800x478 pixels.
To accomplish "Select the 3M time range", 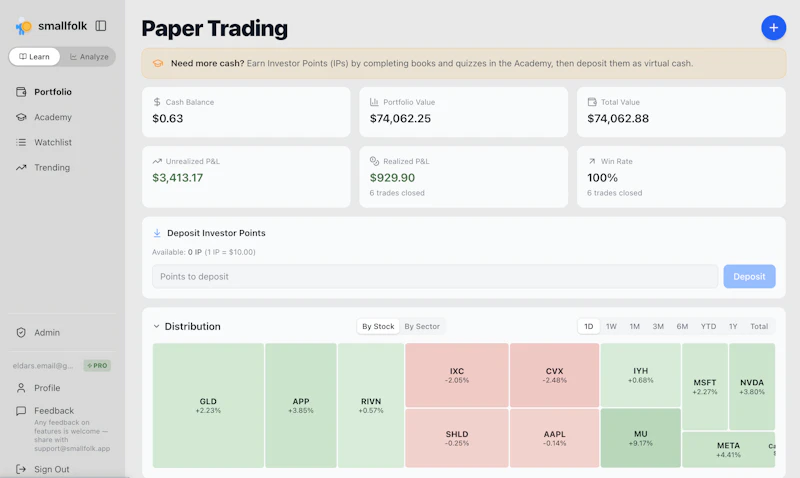I will 658,326.
